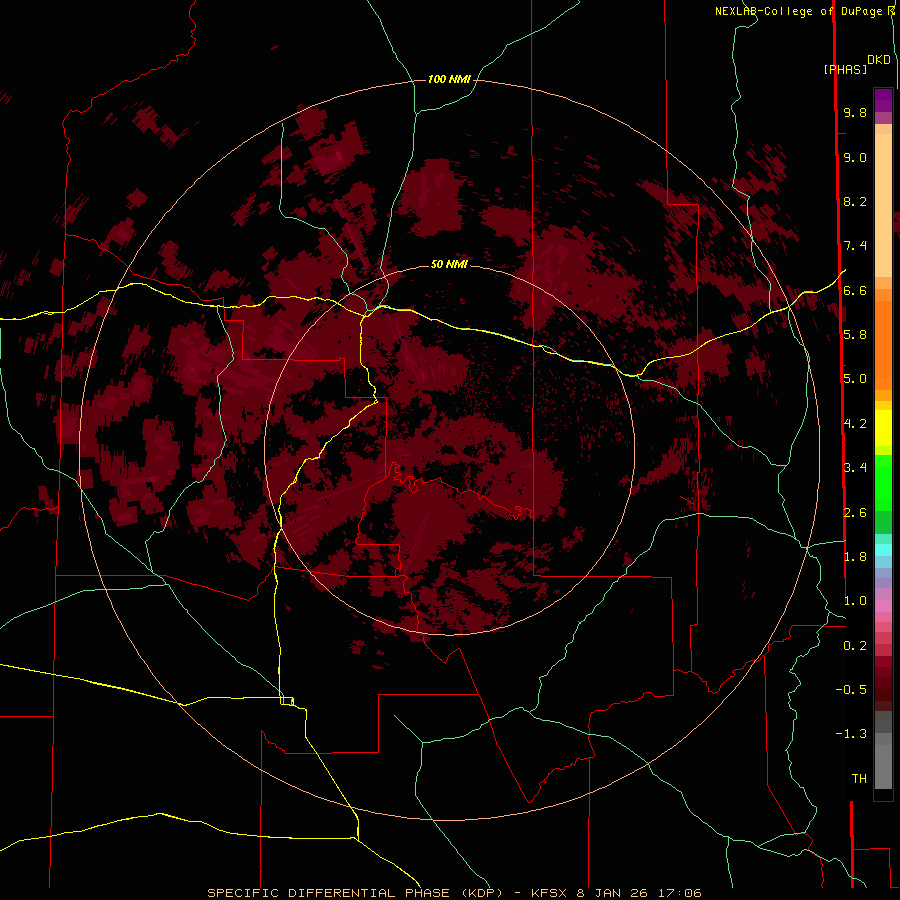Click the 50 NMI range ring label

449,264
